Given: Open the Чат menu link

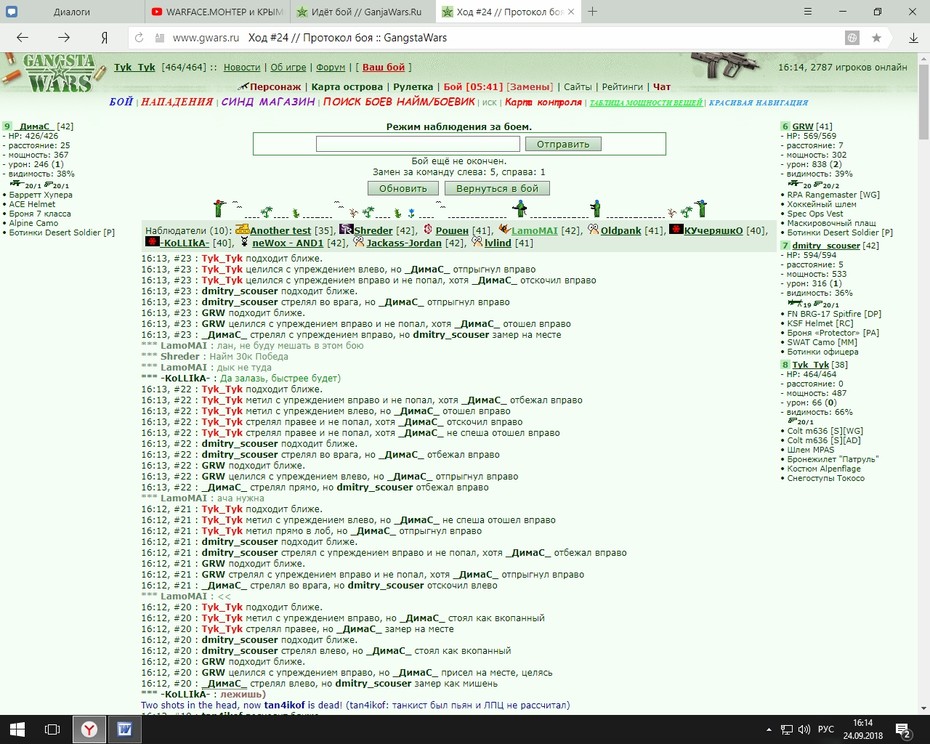Looking at the screenshot, I should pos(662,87).
